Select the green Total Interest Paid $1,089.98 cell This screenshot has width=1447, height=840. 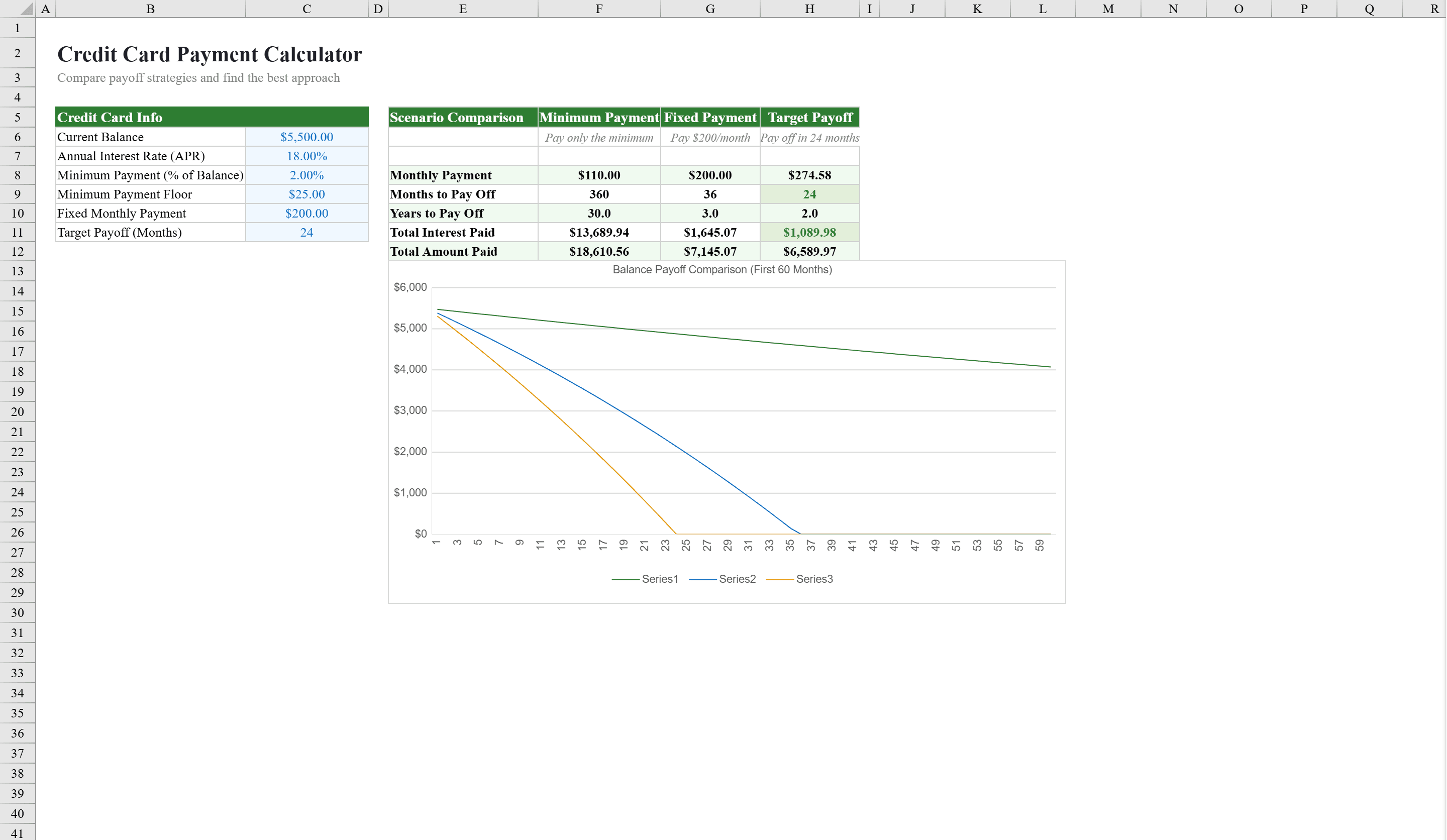click(x=809, y=232)
